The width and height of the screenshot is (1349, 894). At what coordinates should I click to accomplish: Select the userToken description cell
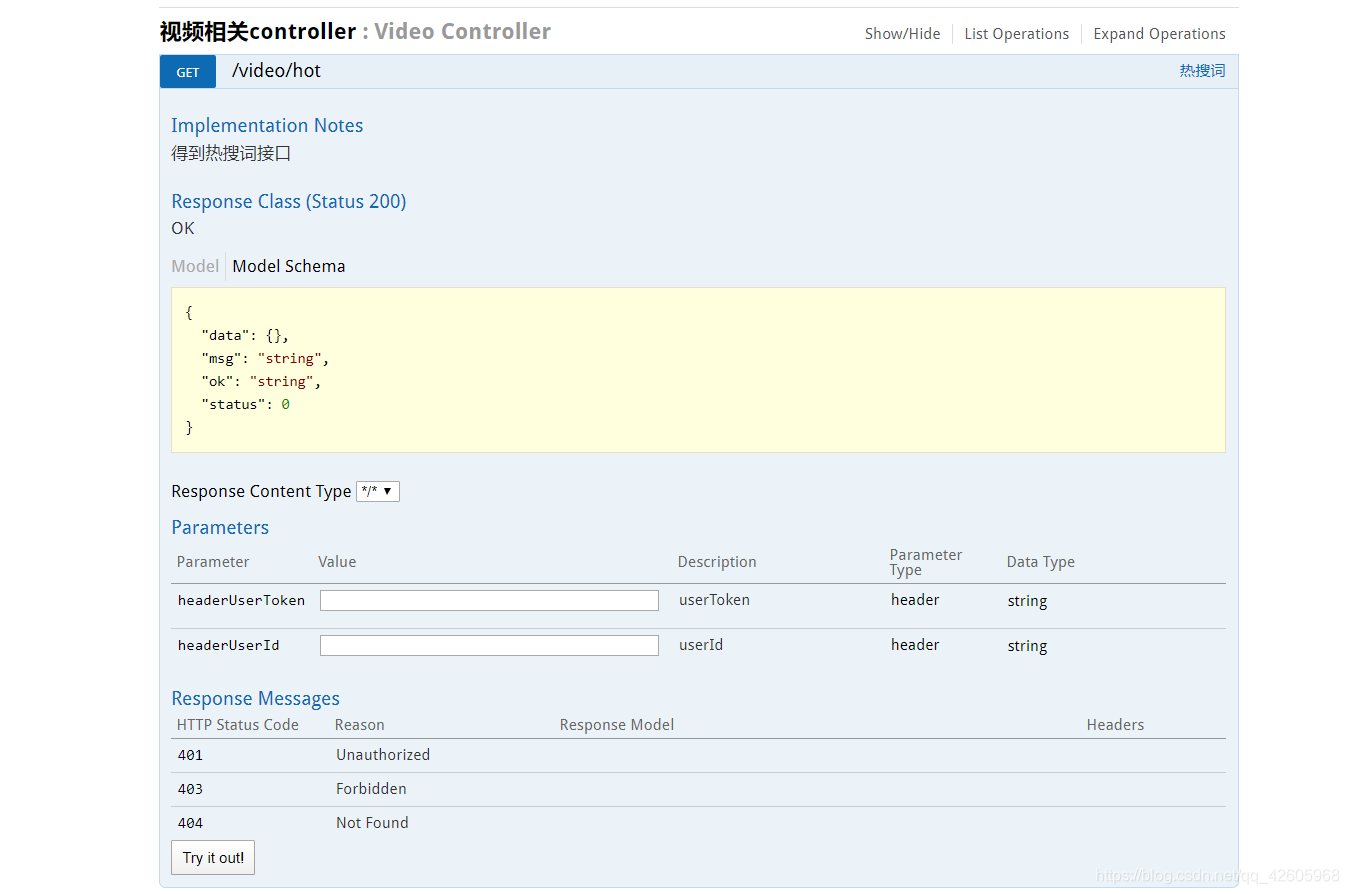click(714, 600)
